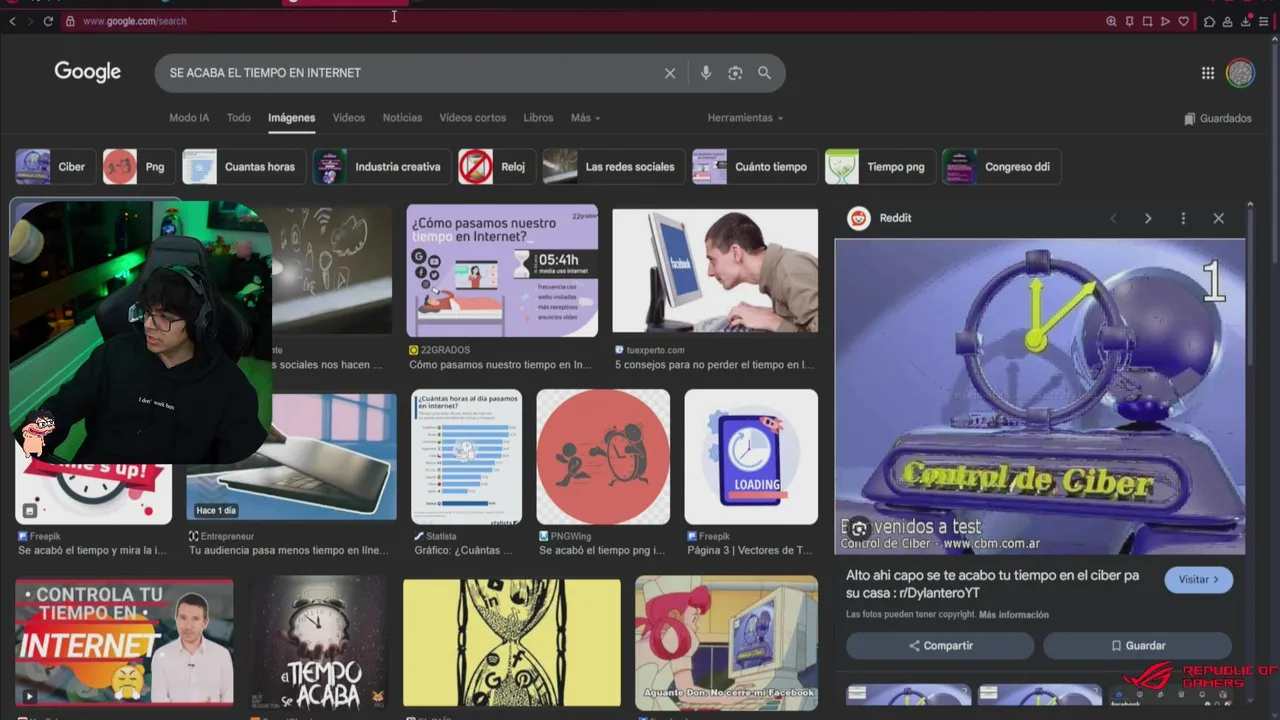Open the Reddit source icon in preview
This screenshot has height=720, width=1280.
859,218
